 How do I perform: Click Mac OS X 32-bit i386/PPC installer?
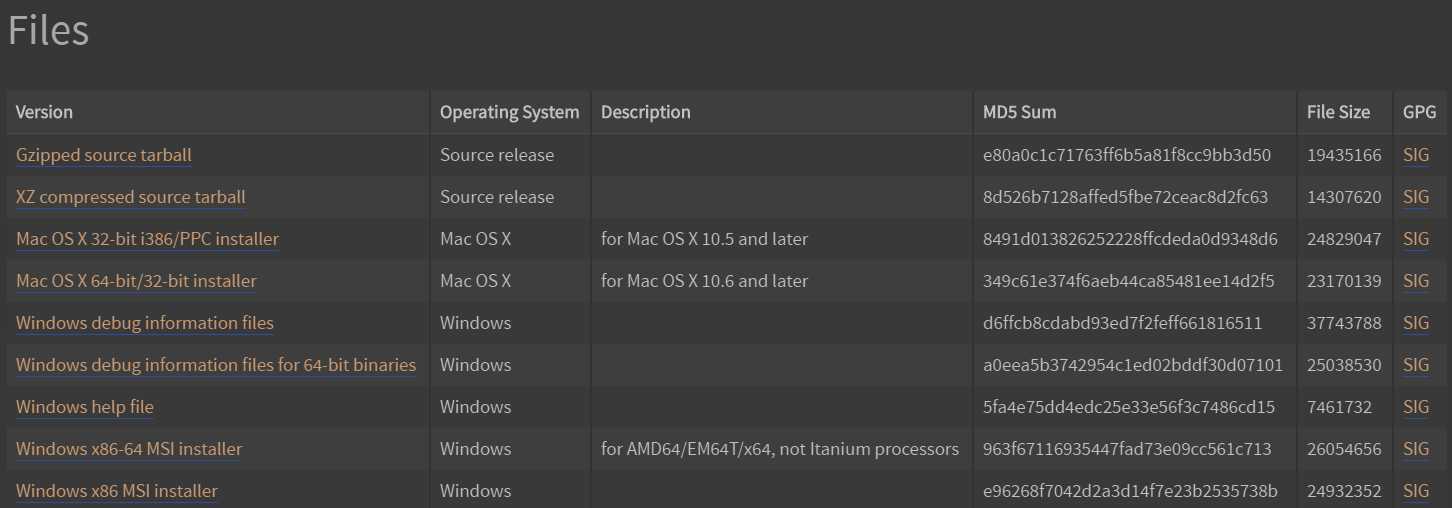[x=147, y=239]
